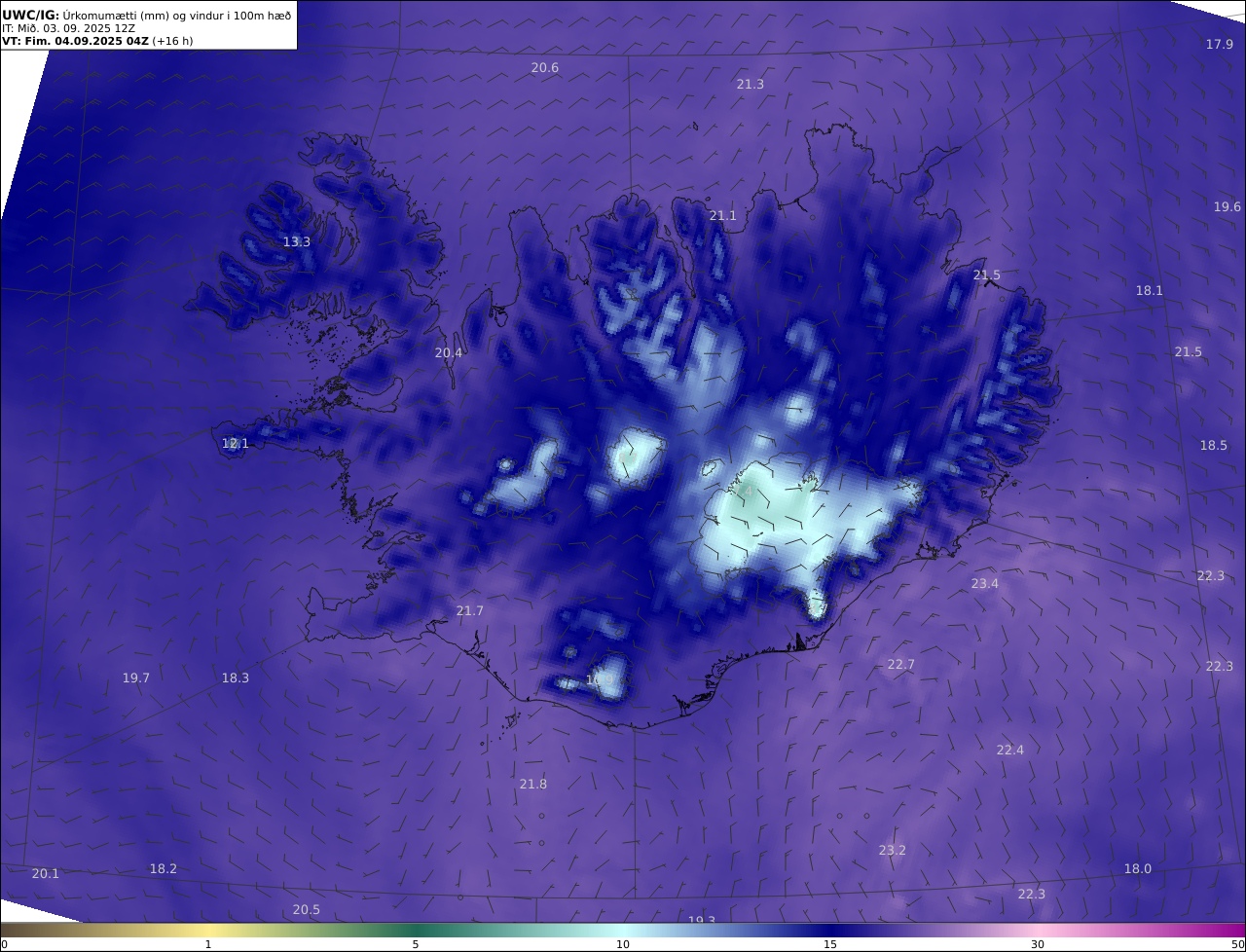Screen dimensions: 1246x952
Task: Click the 12.1 value on the map
Action: [x=236, y=443]
